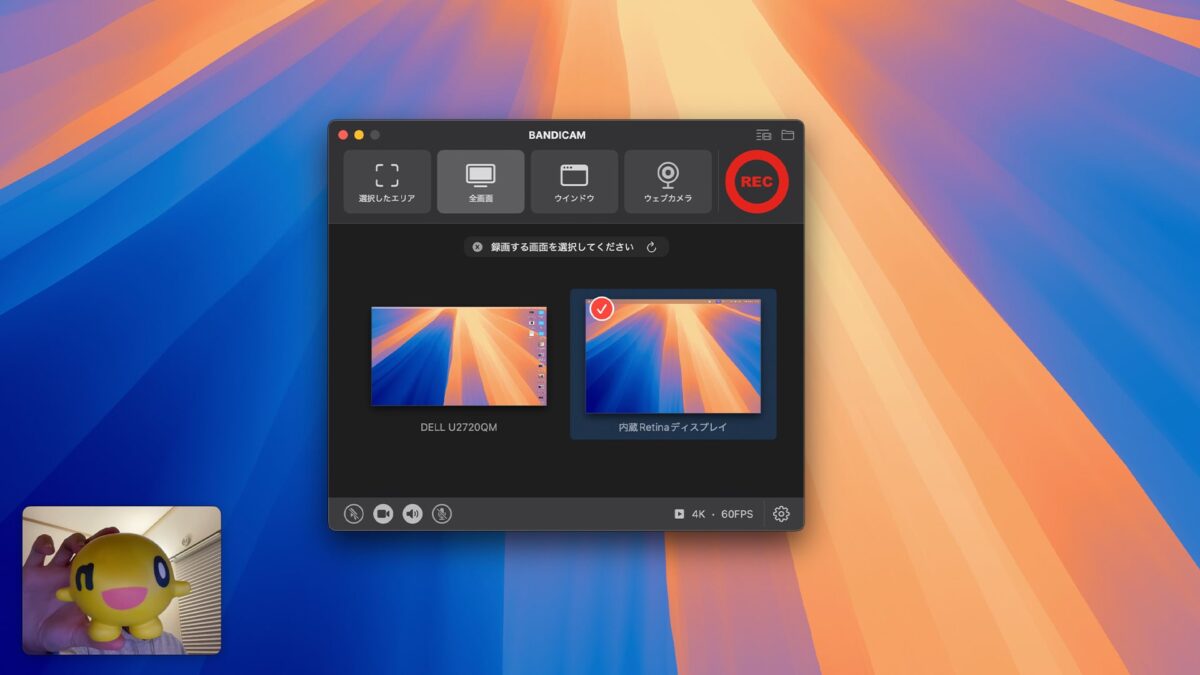Dismiss the 録画する画面を選択してください message

(477, 246)
